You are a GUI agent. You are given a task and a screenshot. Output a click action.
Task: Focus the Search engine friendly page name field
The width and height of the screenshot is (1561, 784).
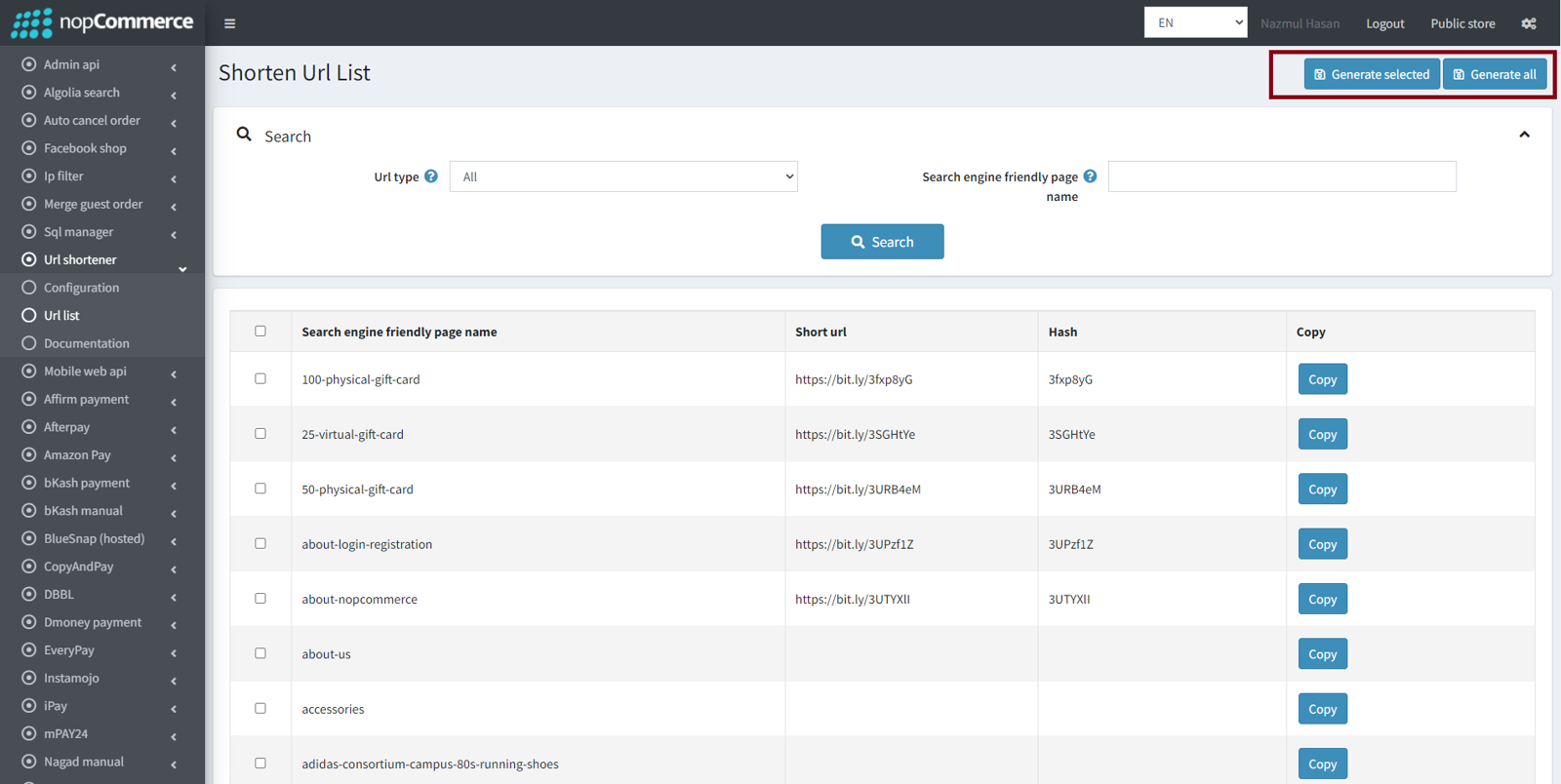pyautogui.click(x=1282, y=176)
